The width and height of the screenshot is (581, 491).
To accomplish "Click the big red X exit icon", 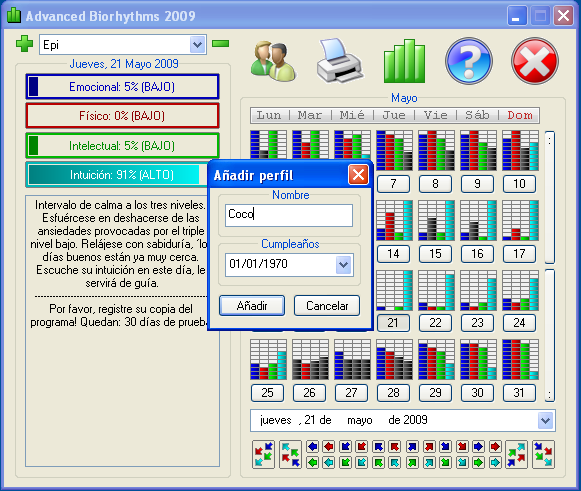I will 535,61.
